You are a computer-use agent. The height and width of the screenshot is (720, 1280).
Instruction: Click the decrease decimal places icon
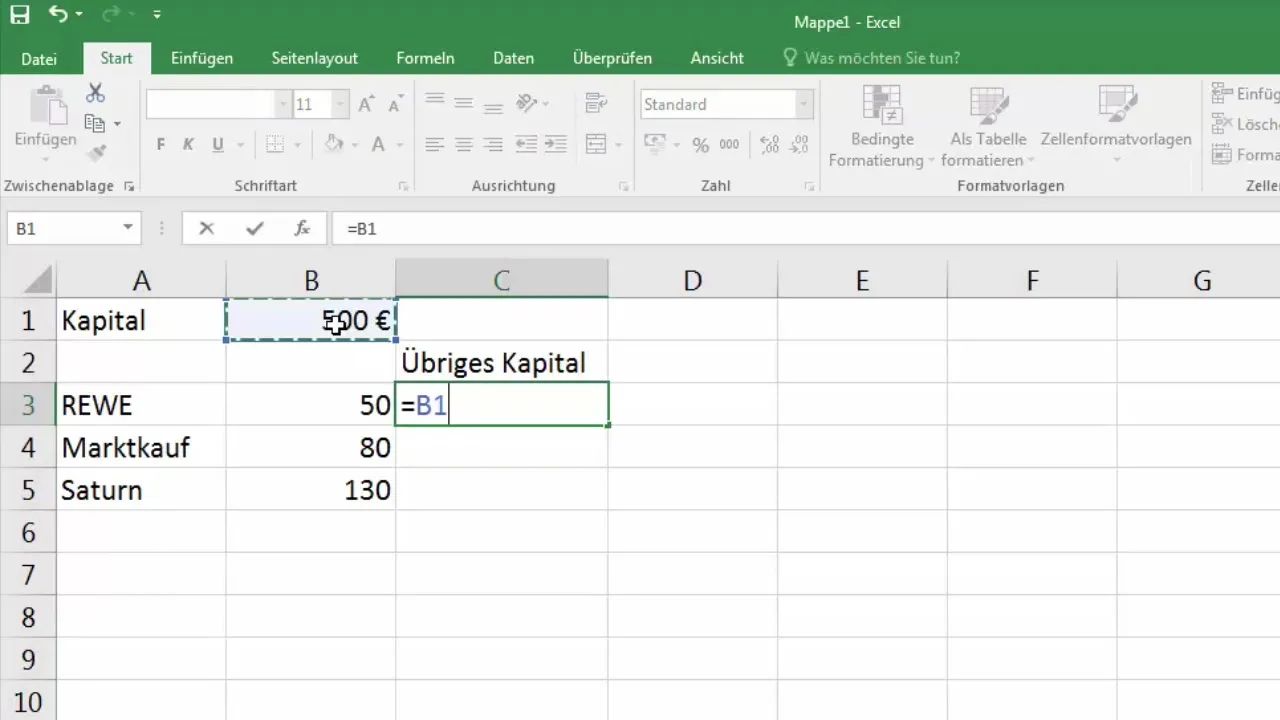click(798, 145)
